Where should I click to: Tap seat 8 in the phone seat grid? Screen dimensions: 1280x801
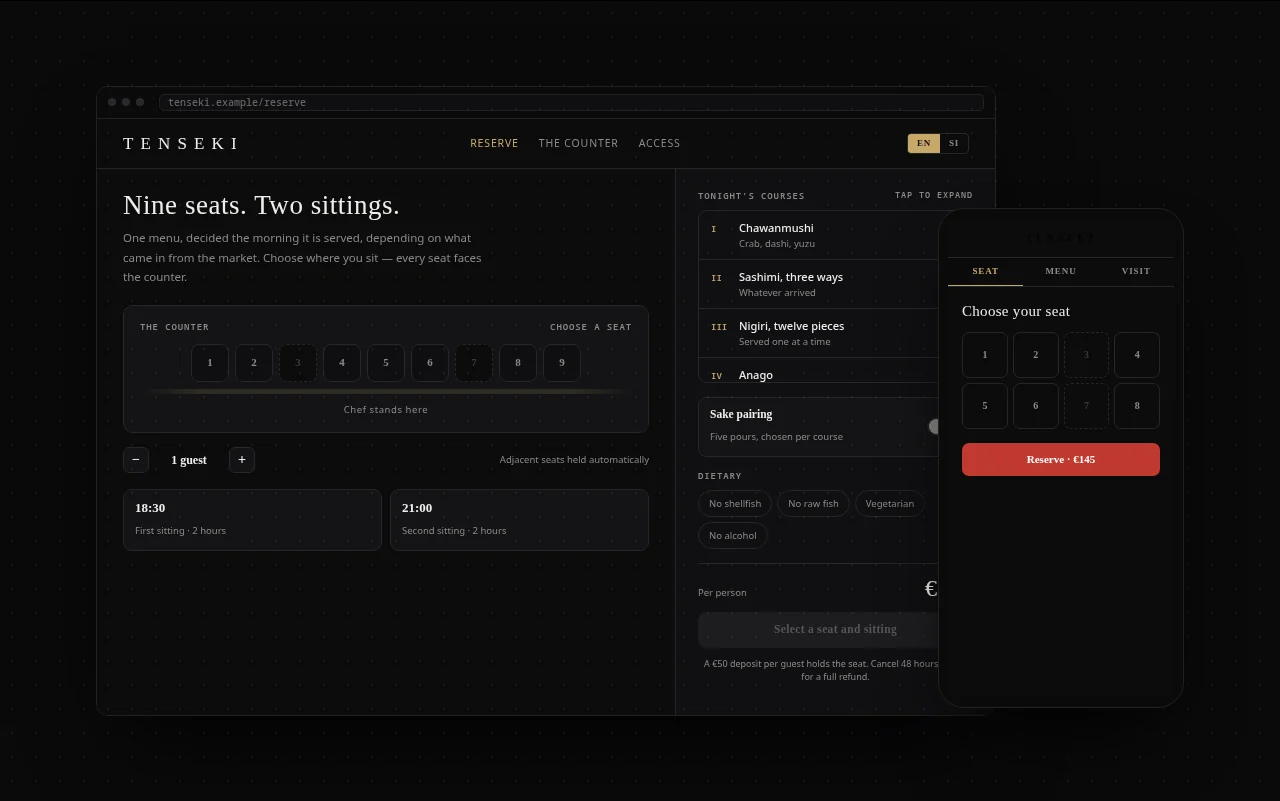tap(1137, 406)
